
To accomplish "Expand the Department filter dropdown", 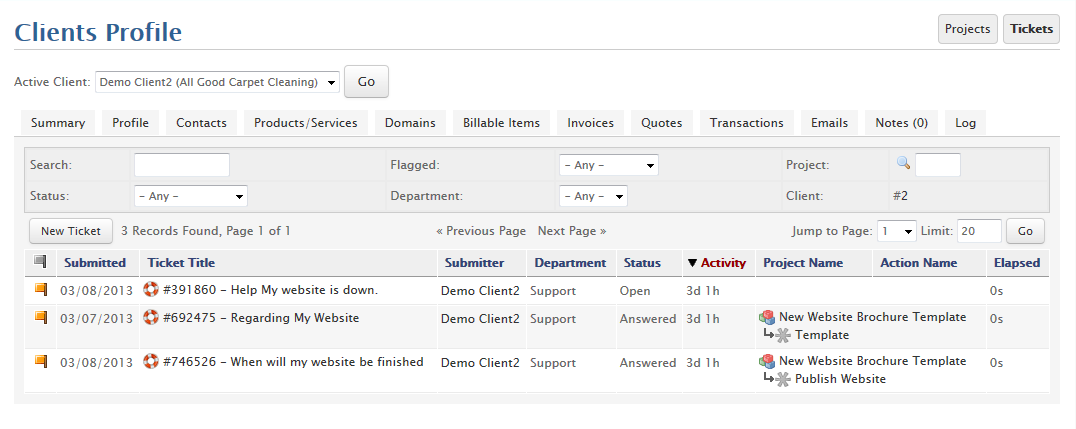I will click(x=593, y=196).
